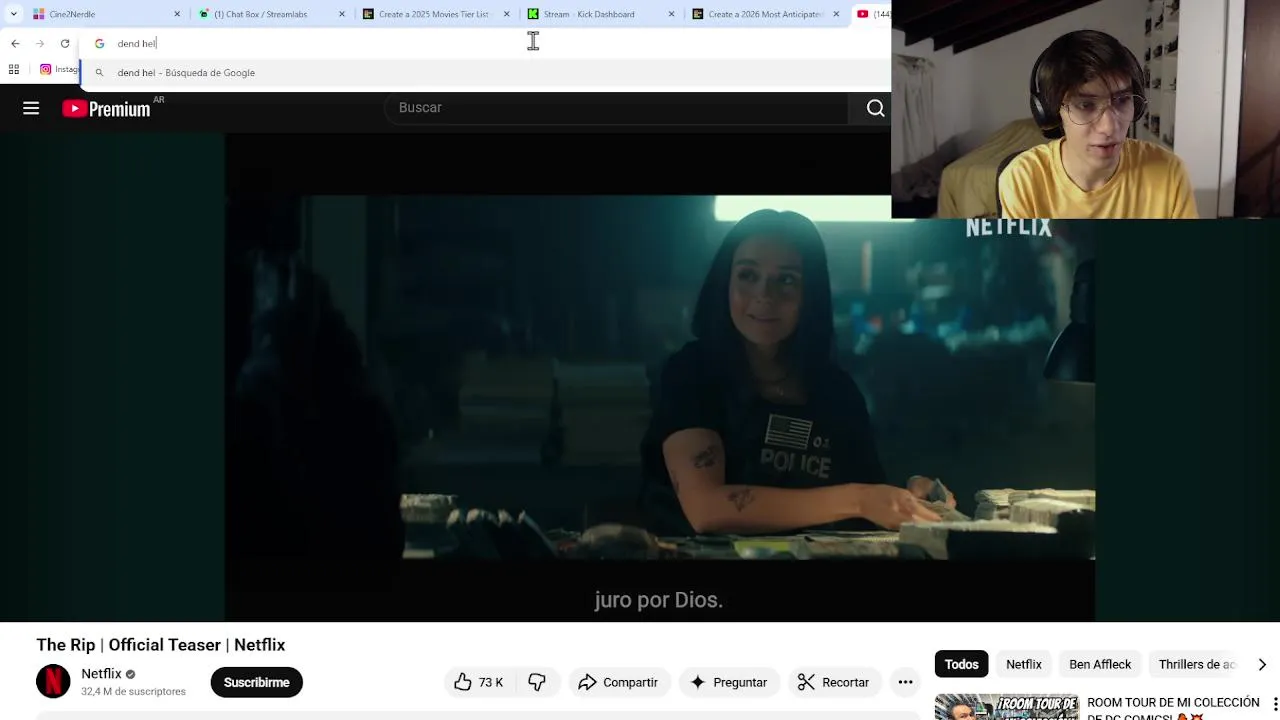Click the video title The Rip Official Teaser
The width and height of the screenshot is (1280, 720).
coord(161,645)
